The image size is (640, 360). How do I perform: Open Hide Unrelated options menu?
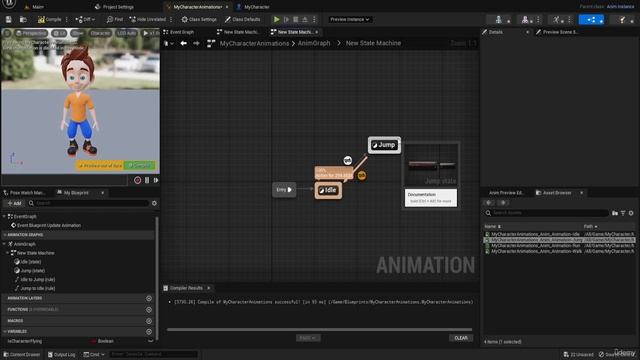click(171, 19)
